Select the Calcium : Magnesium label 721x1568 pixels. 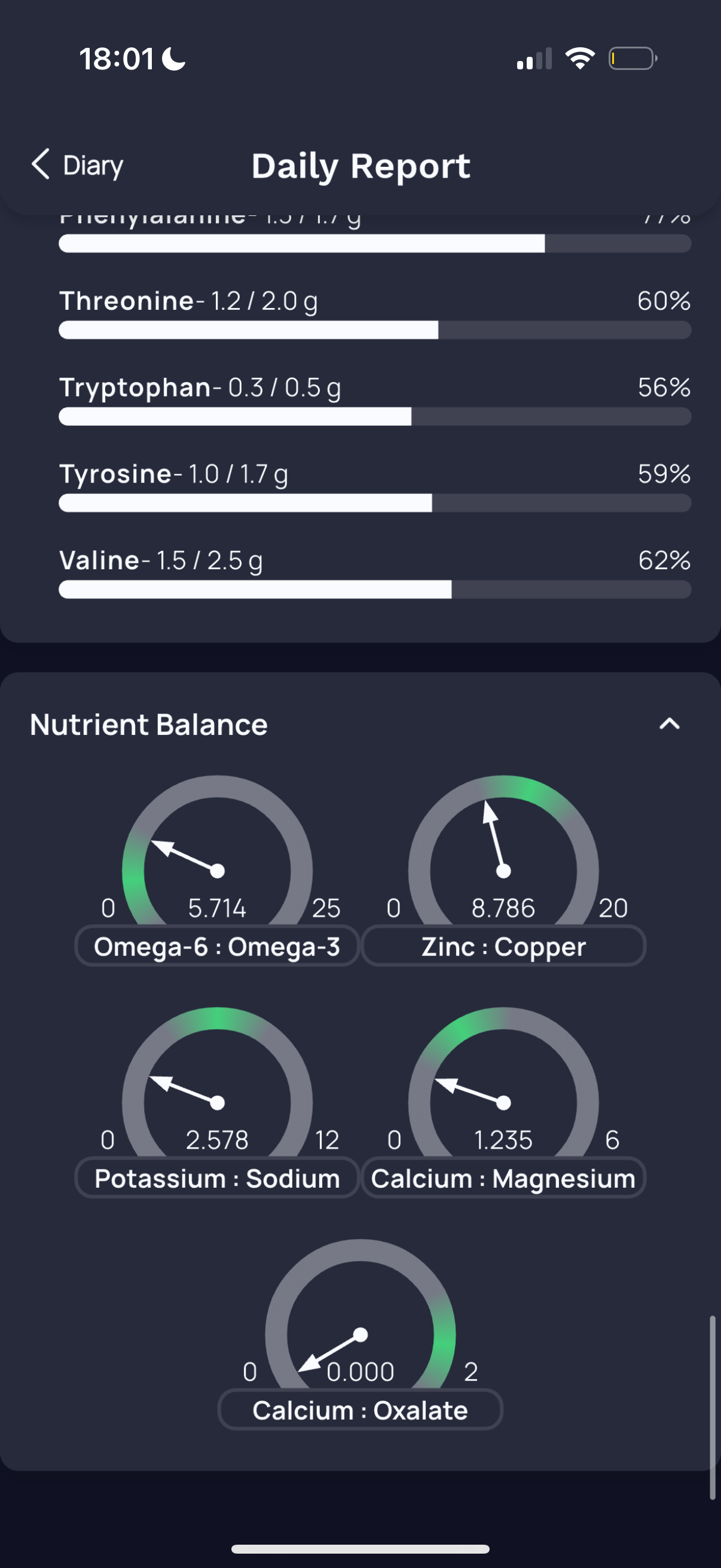click(504, 1178)
